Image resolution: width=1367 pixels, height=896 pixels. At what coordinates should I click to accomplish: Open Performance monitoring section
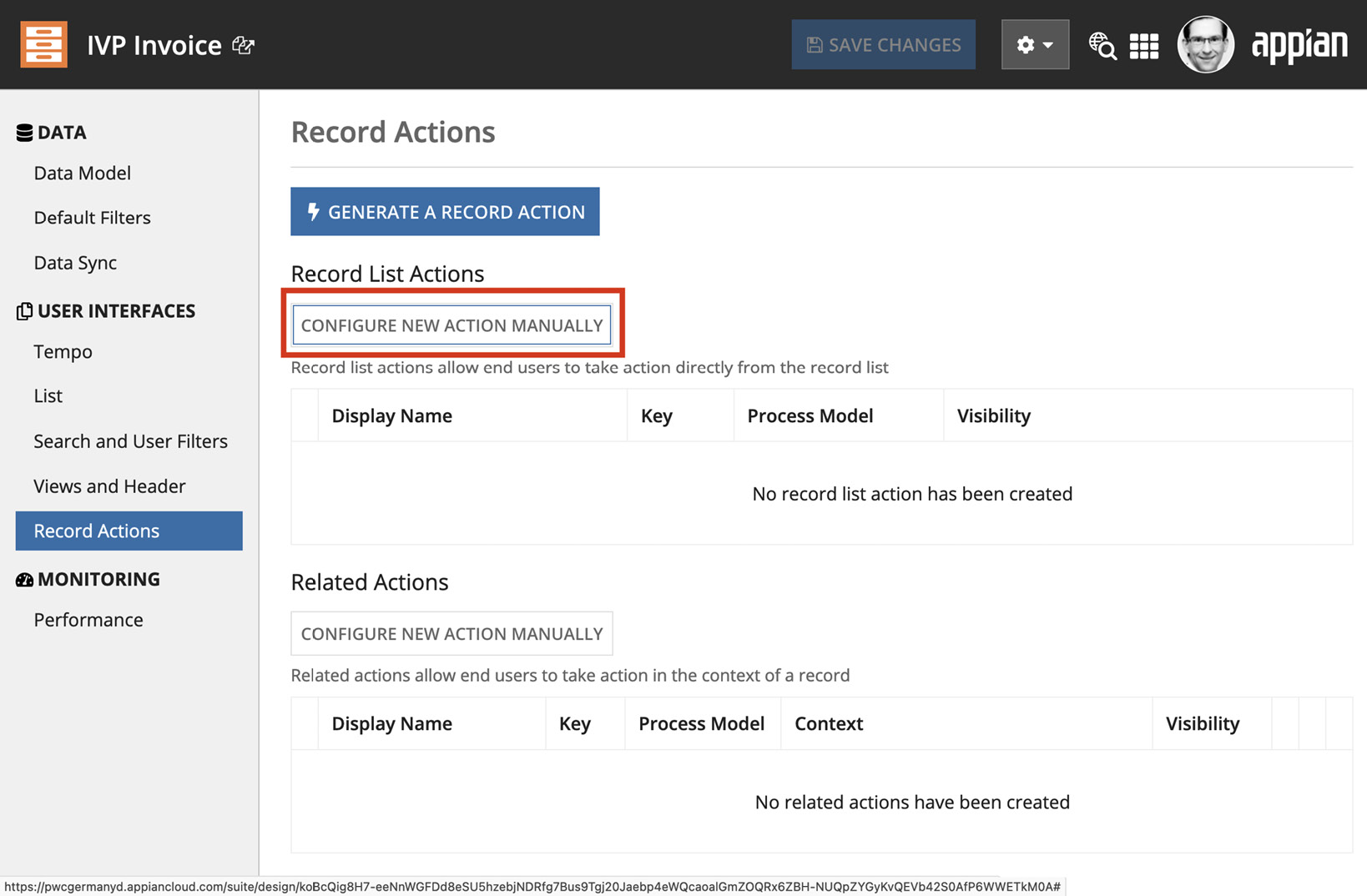coord(88,620)
